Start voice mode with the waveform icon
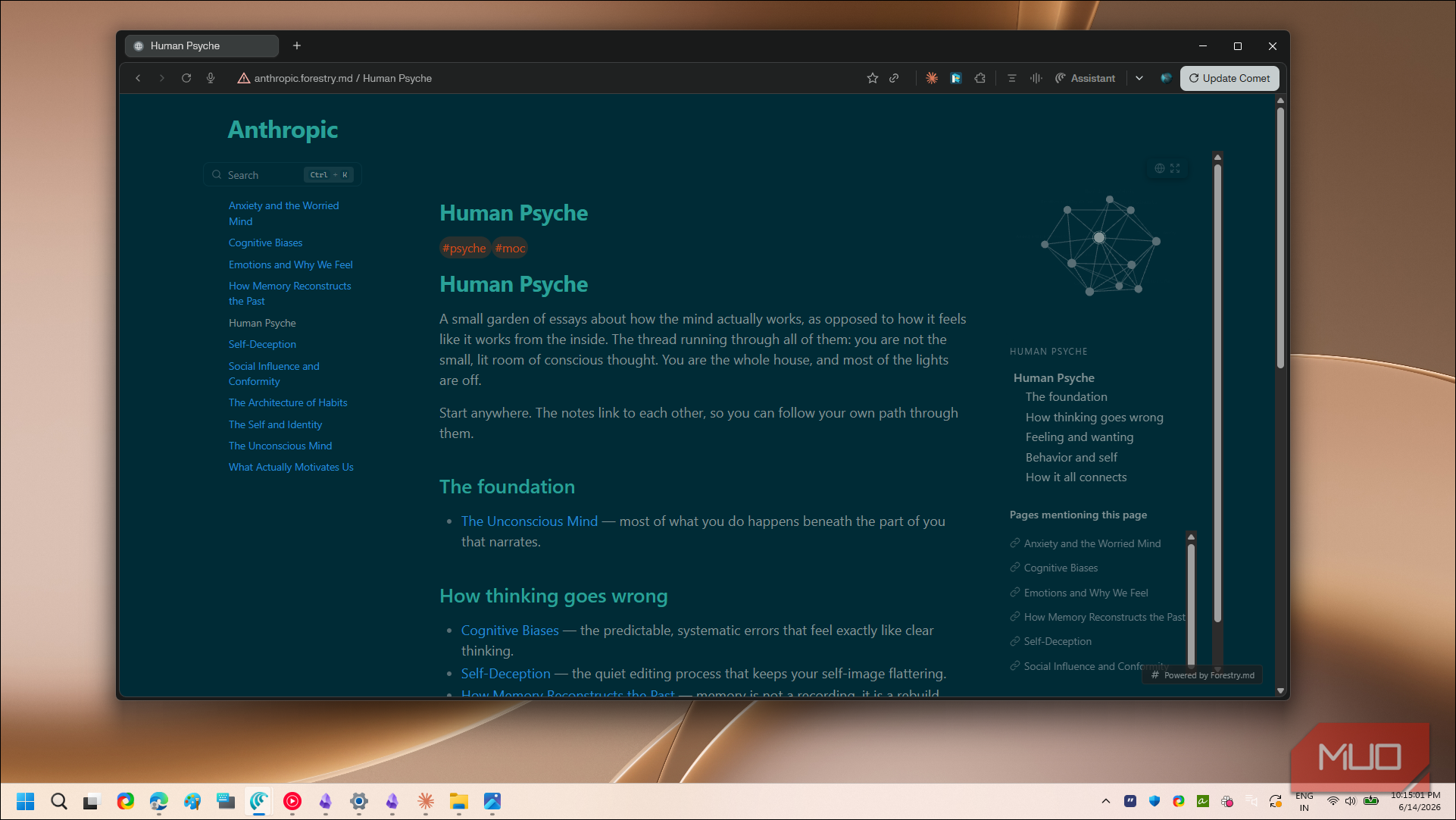Screen dimensions: 1456x820 click(x=1036, y=78)
